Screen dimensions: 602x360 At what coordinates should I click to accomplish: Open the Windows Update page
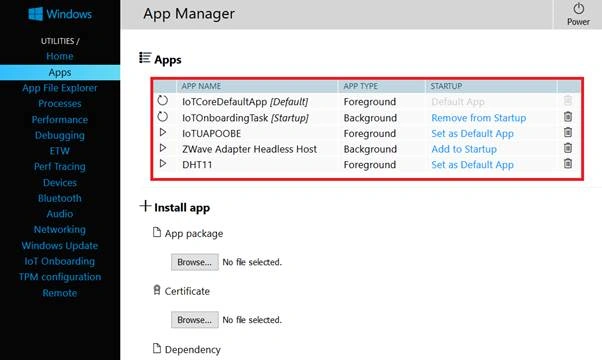coord(60,246)
